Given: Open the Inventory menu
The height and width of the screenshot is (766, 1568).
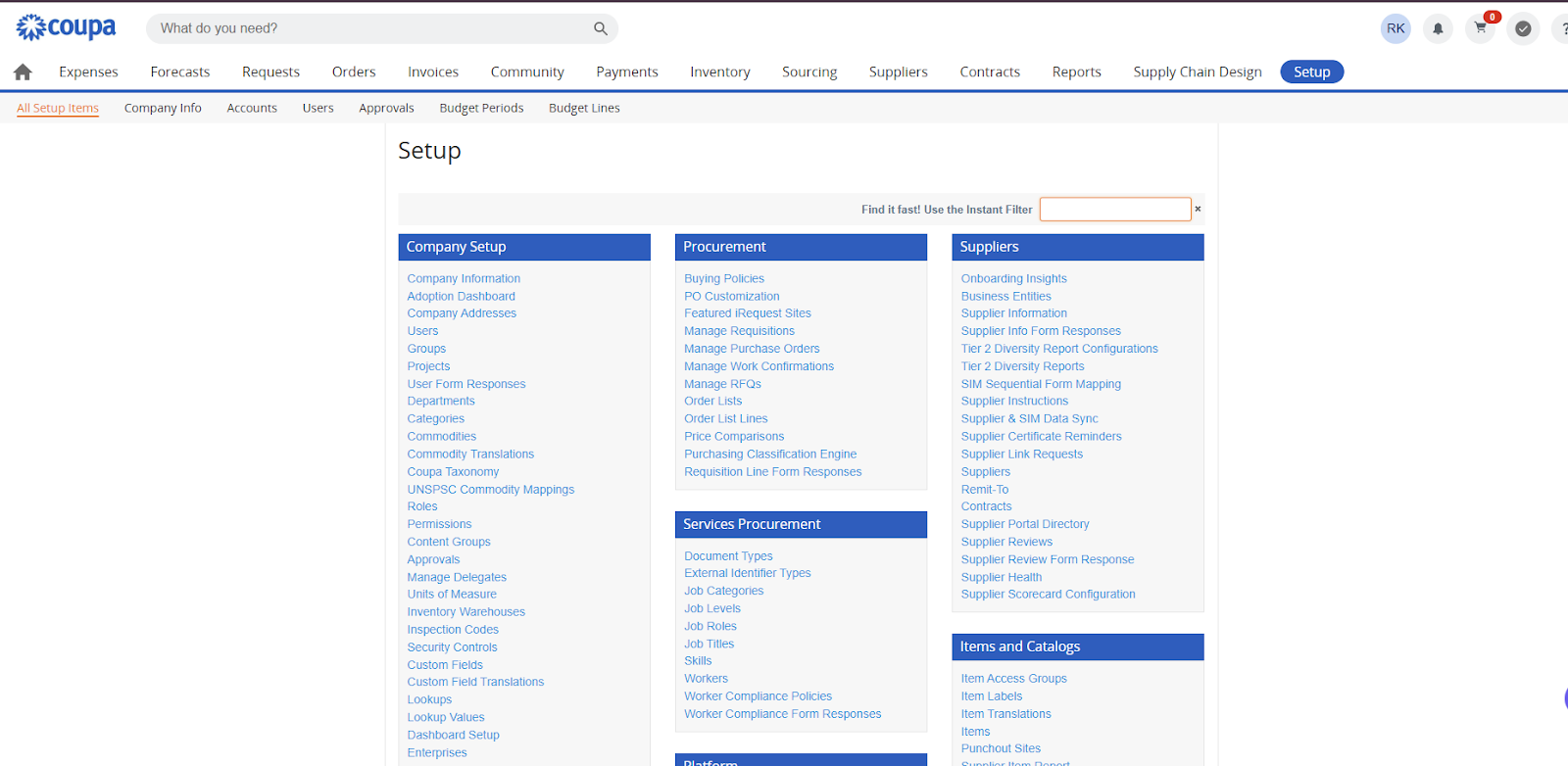Looking at the screenshot, I should tap(720, 72).
